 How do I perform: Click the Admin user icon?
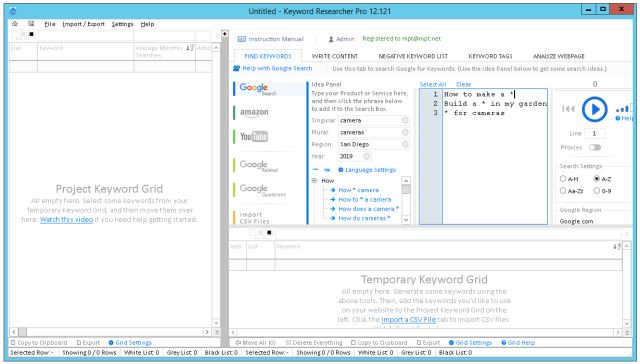[x=331, y=39]
